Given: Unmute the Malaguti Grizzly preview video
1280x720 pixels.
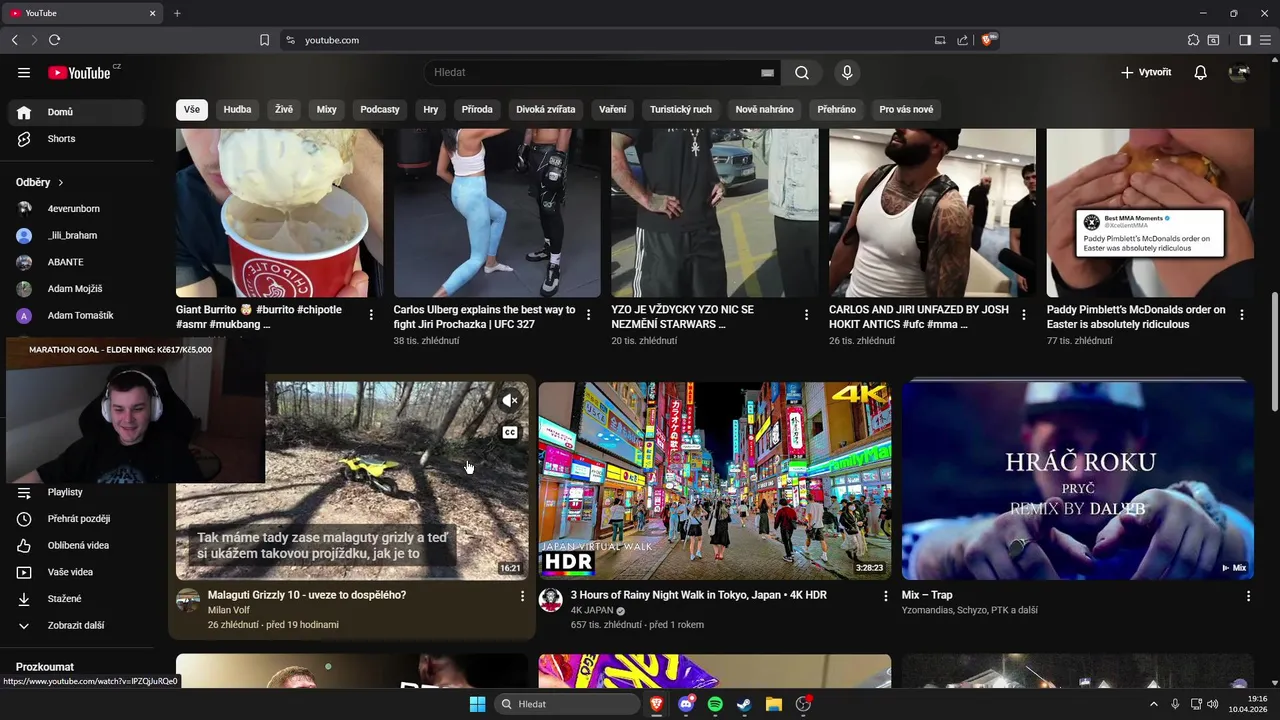Looking at the screenshot, I should [x=510, y=400].
